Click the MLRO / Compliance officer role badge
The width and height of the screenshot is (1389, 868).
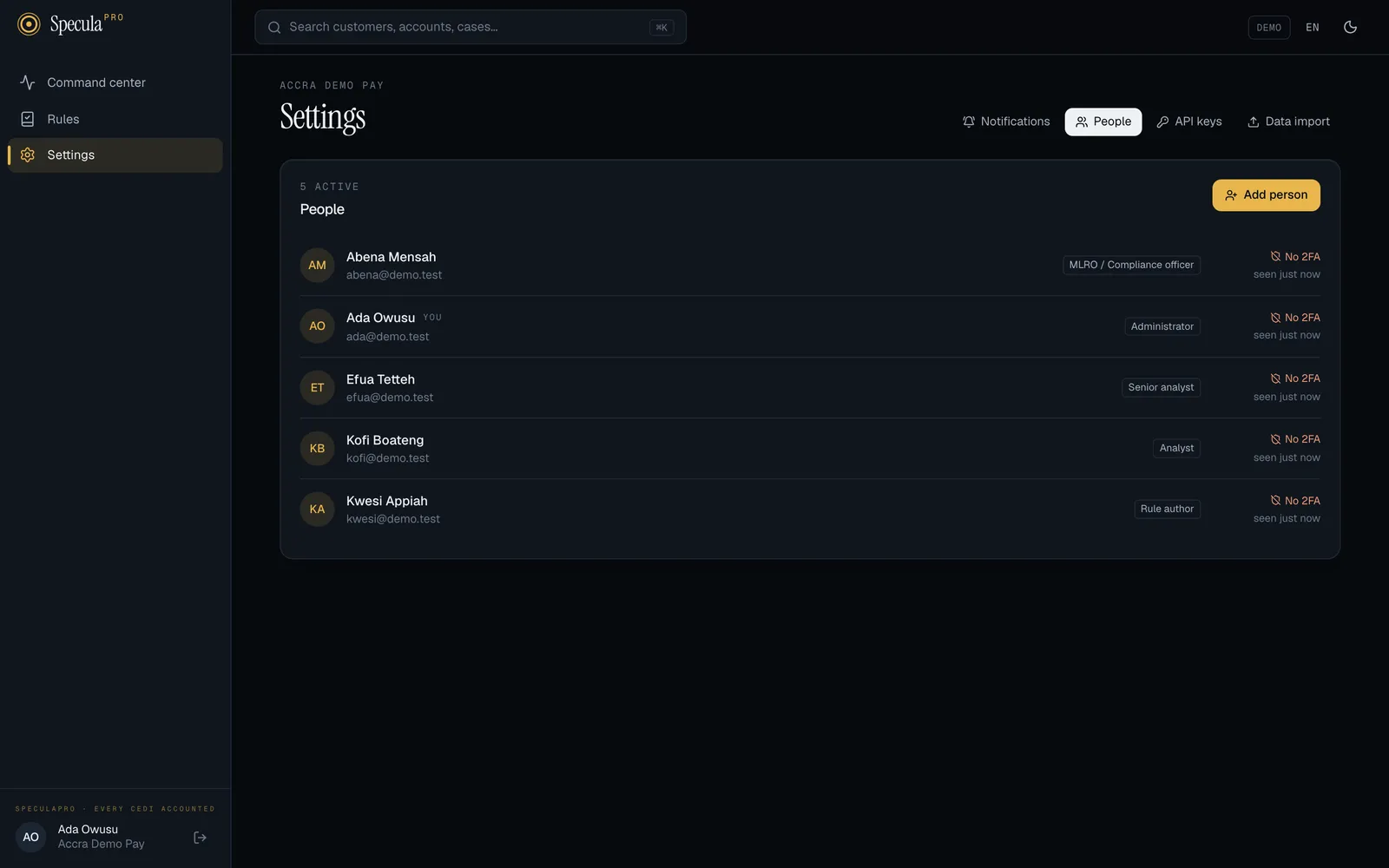coord(1131,265)
